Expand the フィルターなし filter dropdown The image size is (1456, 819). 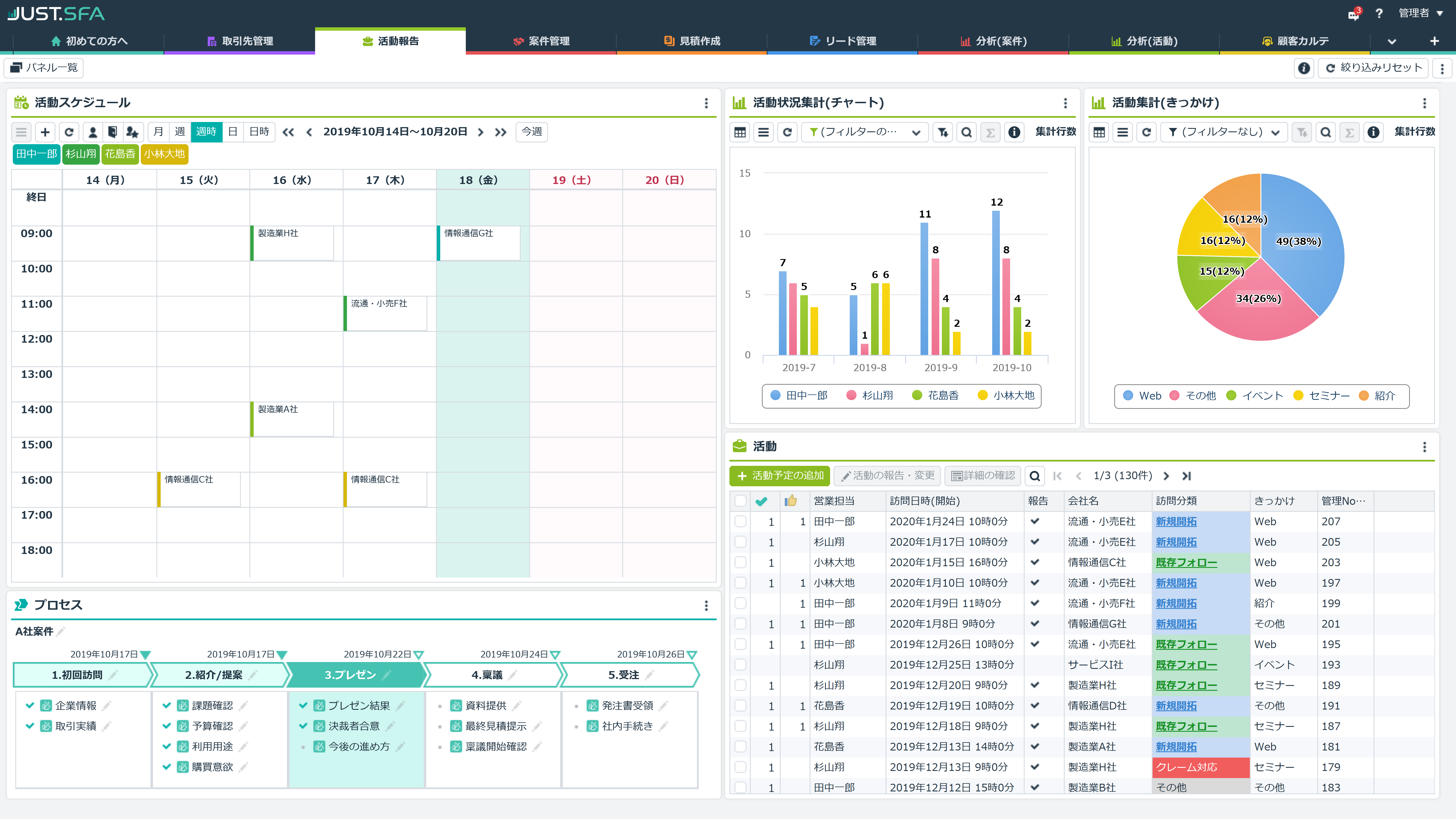[1224, 132]
